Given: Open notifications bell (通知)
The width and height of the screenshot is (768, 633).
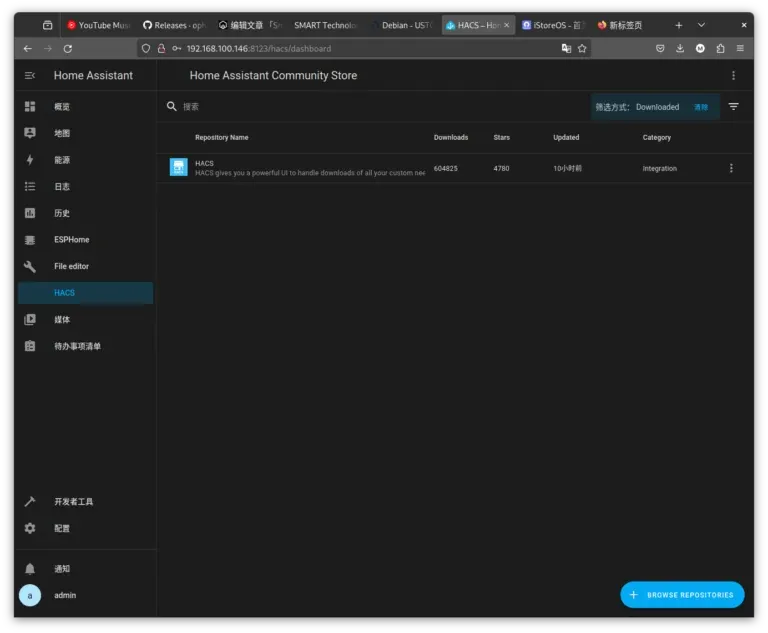Looking at the screenshot, I should (x=30, y=569).
